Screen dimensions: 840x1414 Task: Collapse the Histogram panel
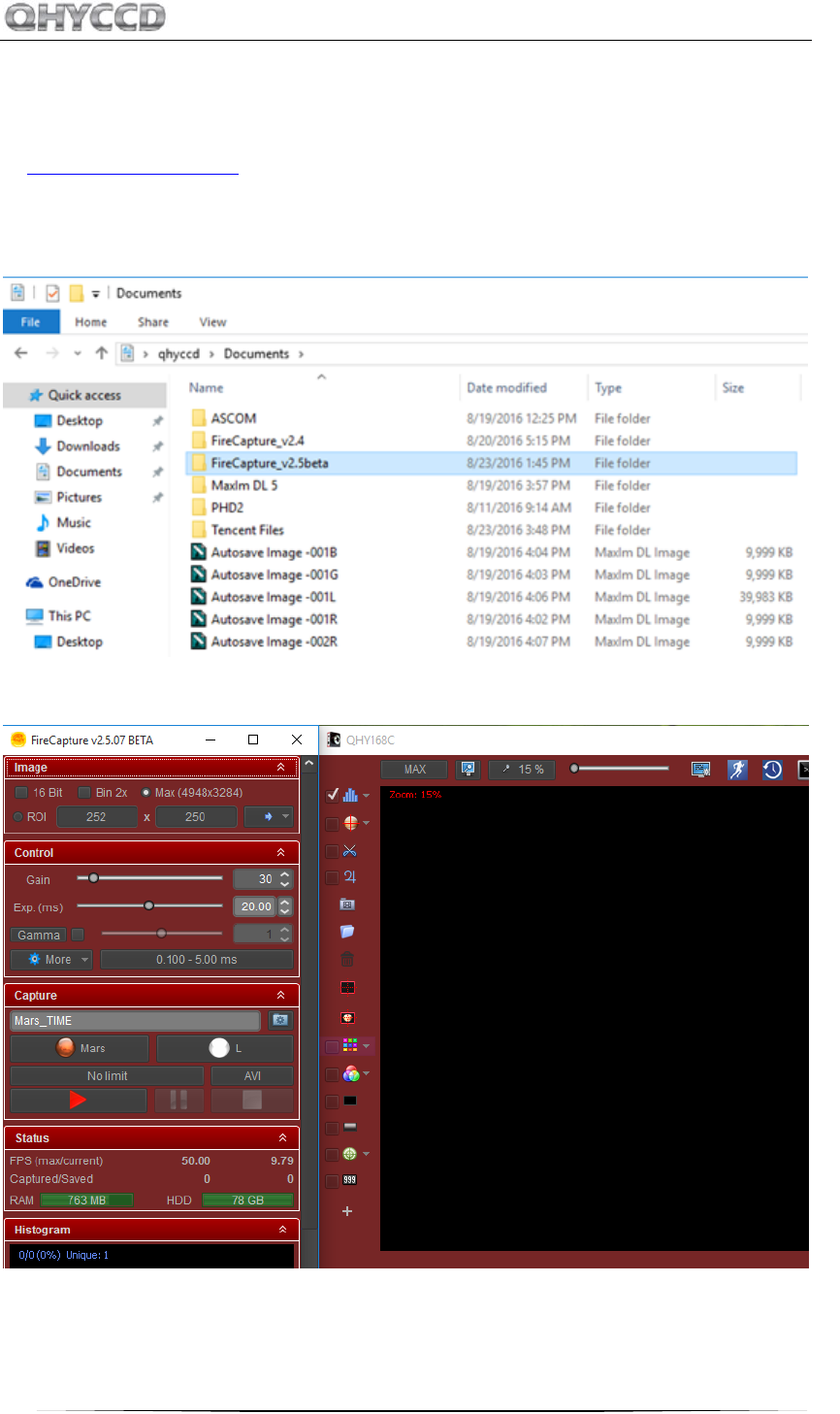click(x=282, y=1230)
